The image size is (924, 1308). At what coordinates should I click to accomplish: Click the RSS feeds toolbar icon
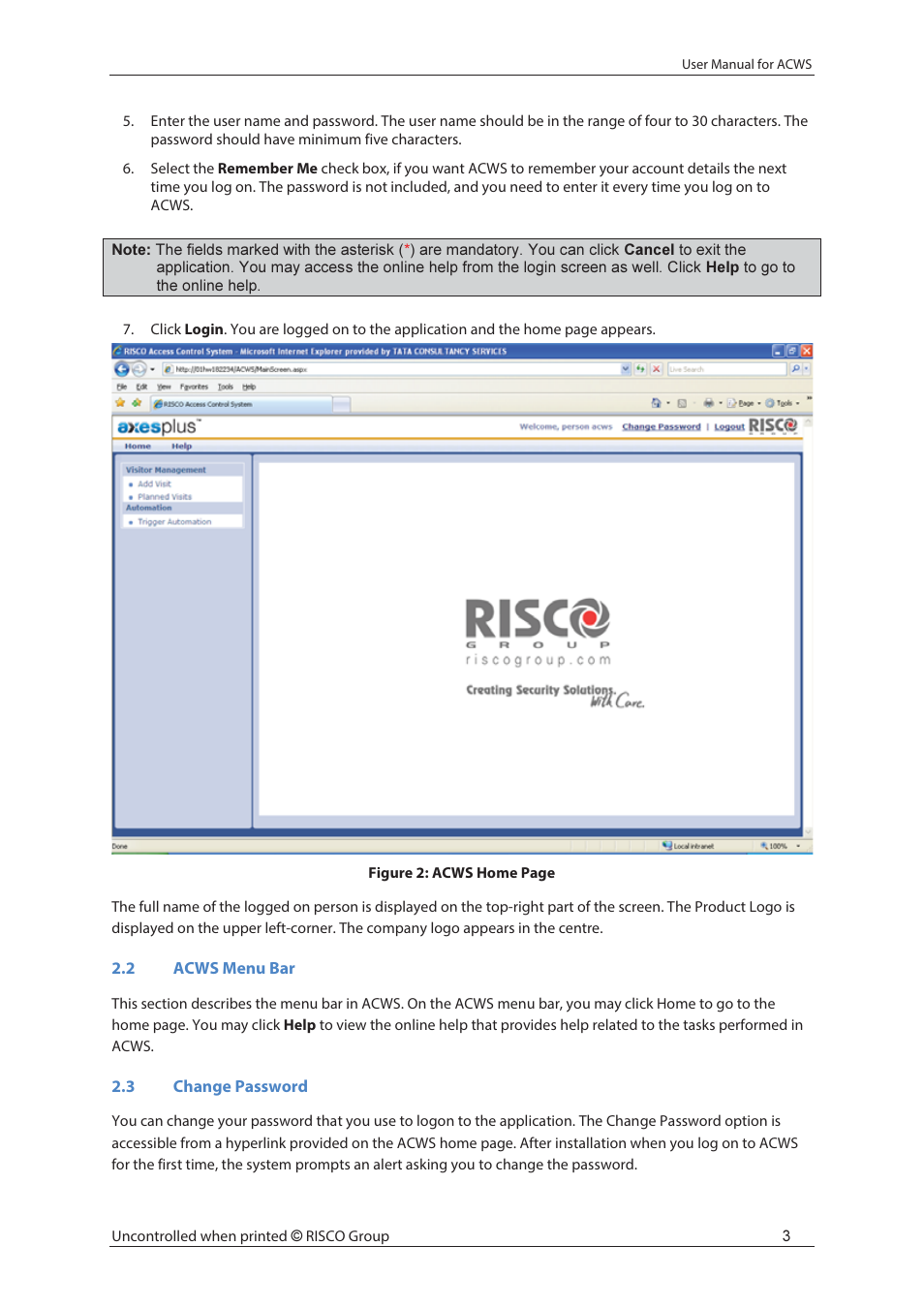pyautogui.click(x=682, y=403)
